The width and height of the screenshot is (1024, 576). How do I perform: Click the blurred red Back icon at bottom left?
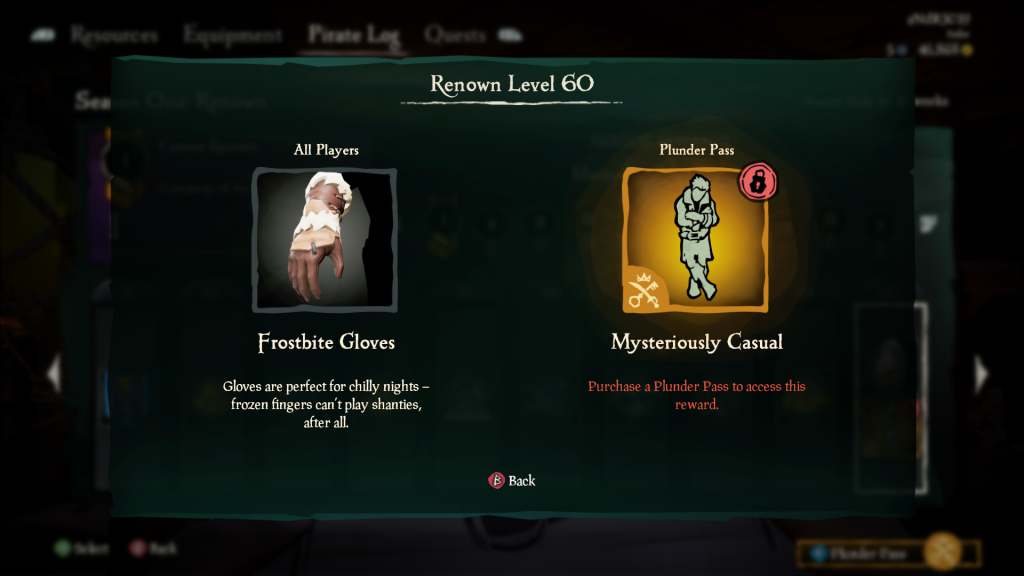click(138, 548)
